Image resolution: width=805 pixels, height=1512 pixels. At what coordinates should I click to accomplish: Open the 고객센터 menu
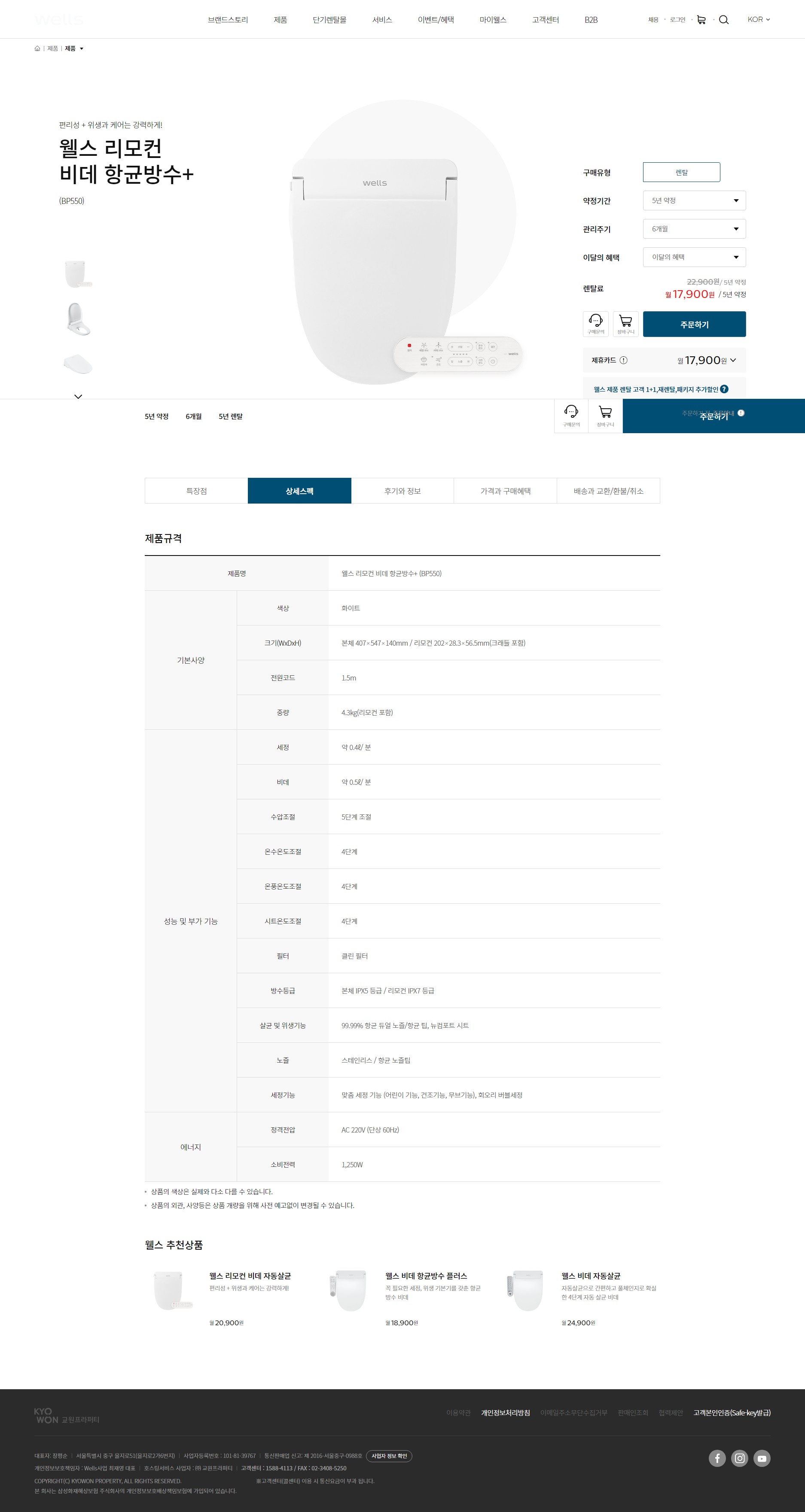[x=546, y=20]
